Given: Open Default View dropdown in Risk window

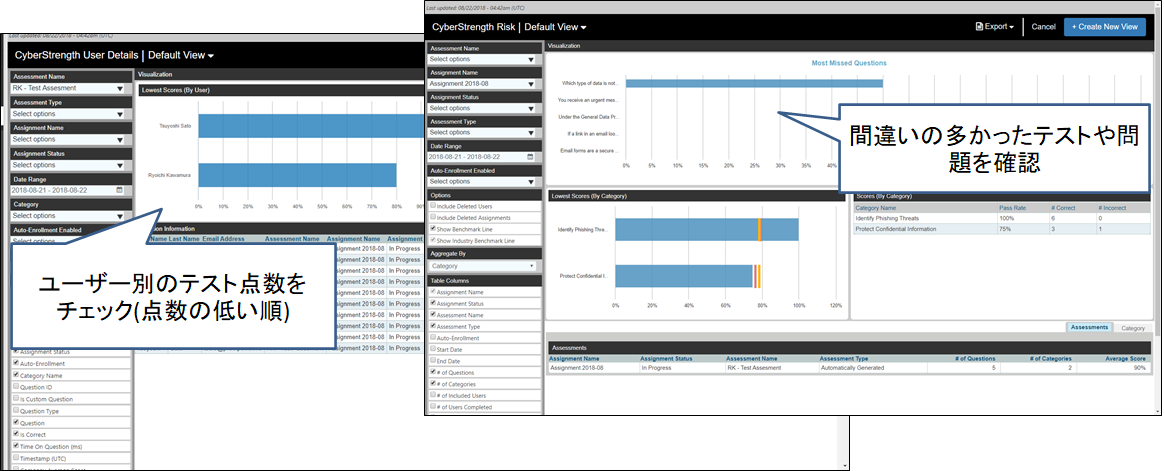Looking at the screenshot, I should 555,27.
